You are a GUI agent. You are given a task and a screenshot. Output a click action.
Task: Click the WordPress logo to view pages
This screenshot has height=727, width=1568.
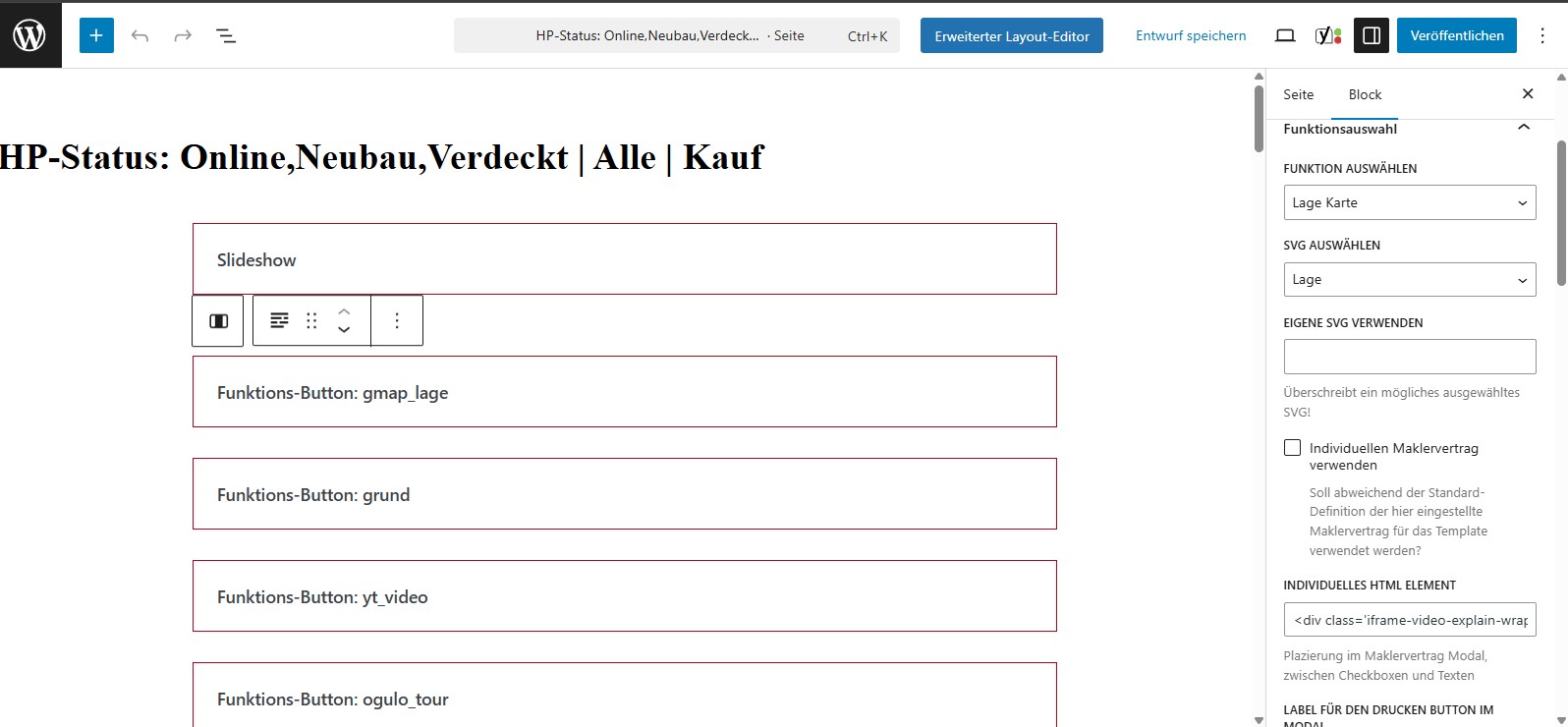click(x=30, y=35)
